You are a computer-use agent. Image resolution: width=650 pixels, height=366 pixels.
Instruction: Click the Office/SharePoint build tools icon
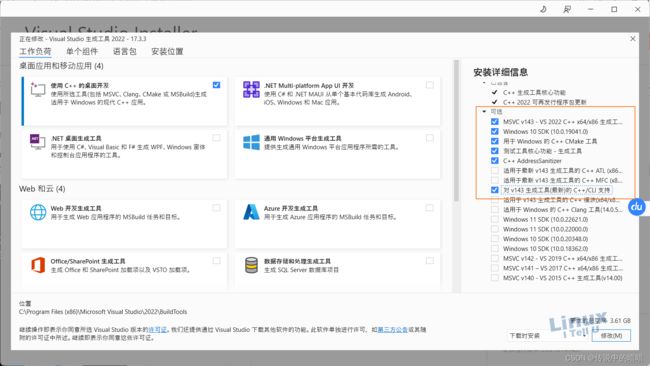coord(38,265)
